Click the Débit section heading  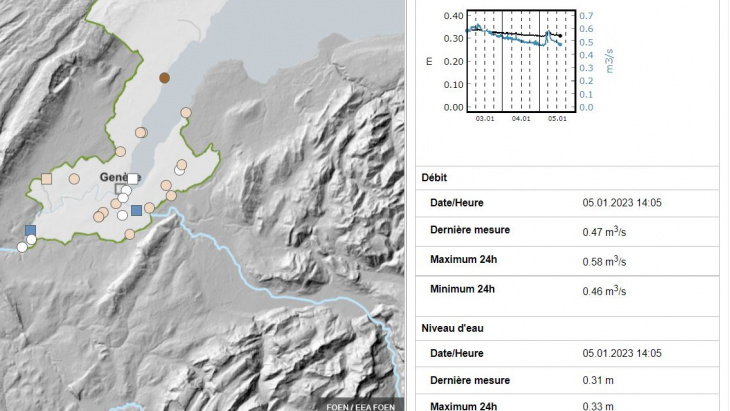[x=433, y=177]
